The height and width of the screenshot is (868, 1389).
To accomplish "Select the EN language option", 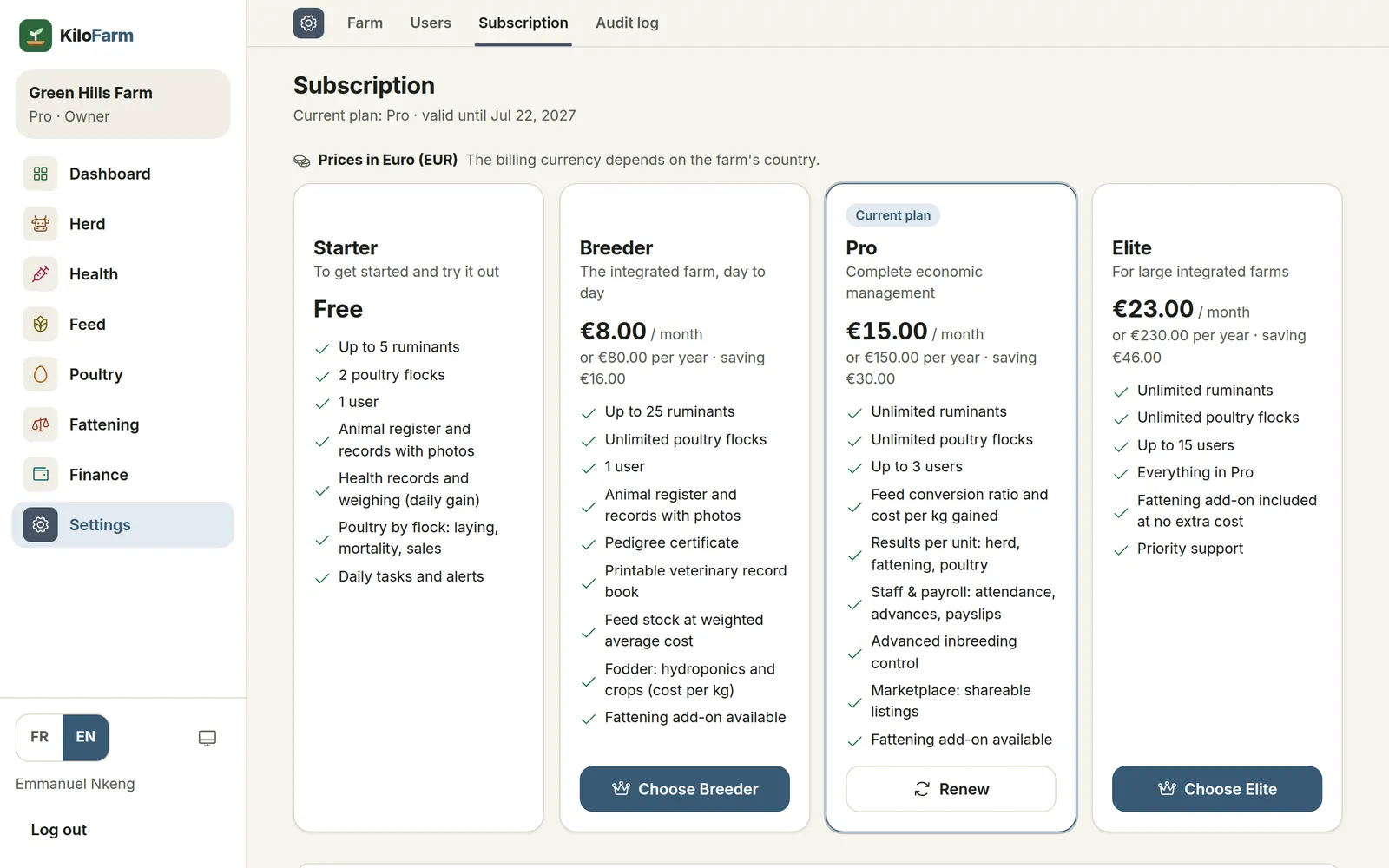I will 86,737.
